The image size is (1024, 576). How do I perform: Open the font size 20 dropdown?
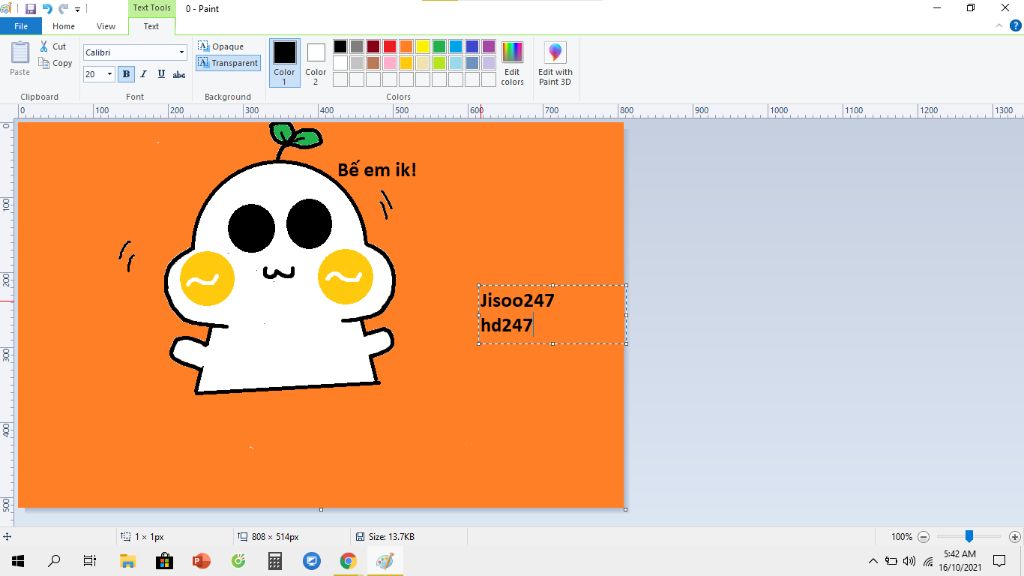click(109, 74)
